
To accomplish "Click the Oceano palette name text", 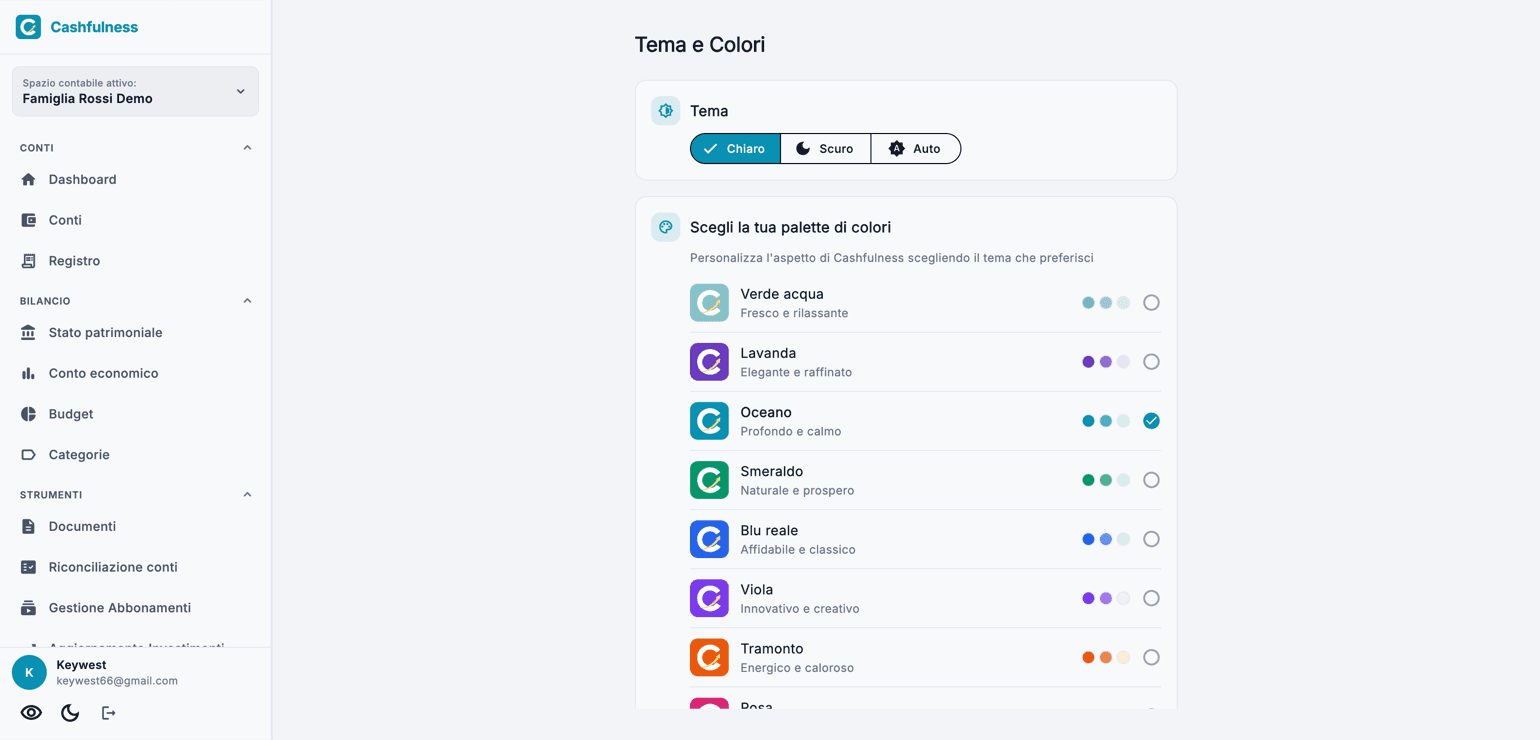I will [766, 412].
